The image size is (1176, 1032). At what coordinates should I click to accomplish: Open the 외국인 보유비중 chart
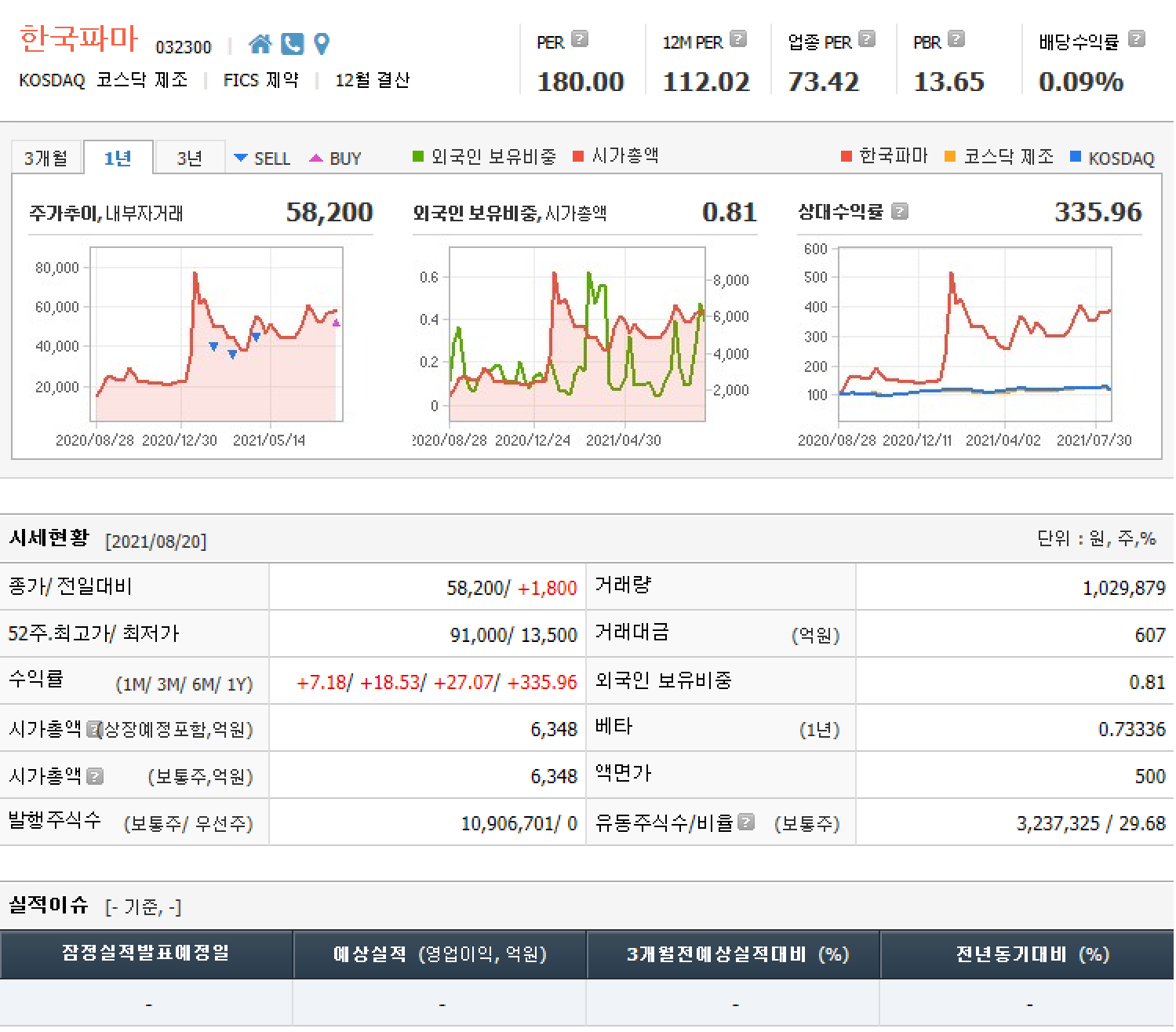[577, 335]
